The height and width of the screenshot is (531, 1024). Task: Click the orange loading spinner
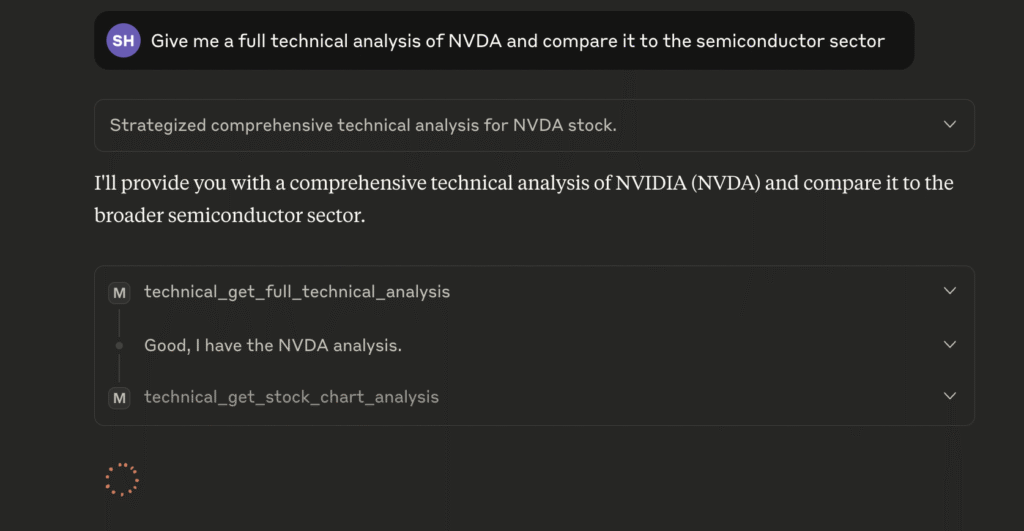[122, 479]
